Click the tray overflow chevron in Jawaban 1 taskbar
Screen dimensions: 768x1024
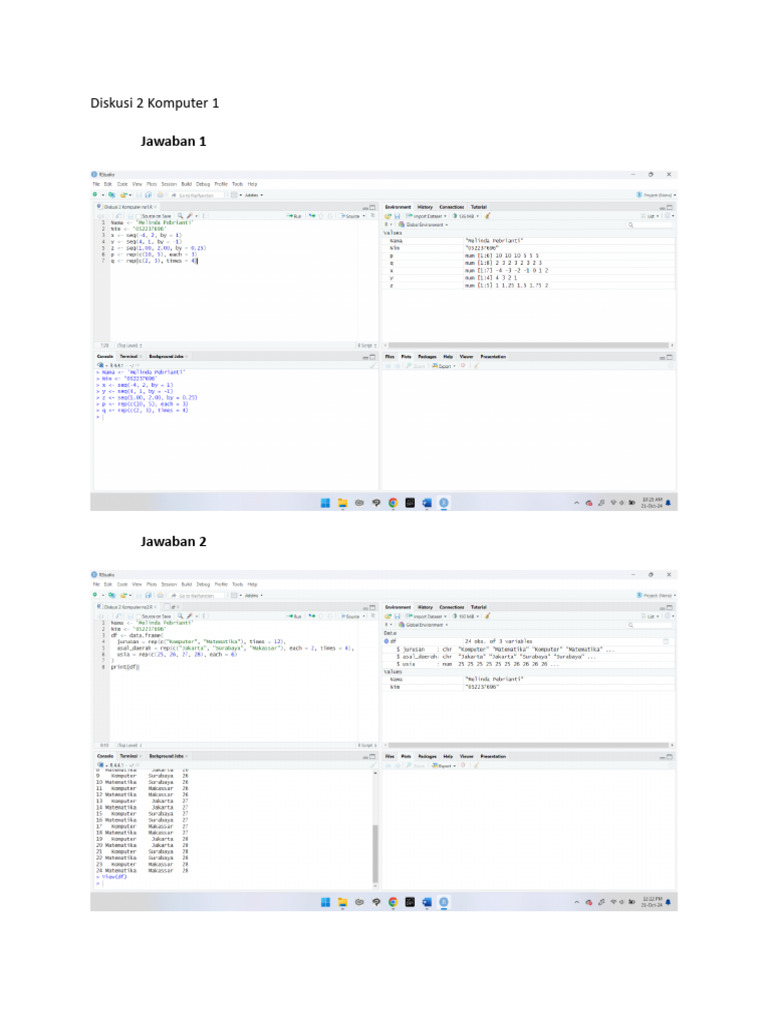(577, 503)
